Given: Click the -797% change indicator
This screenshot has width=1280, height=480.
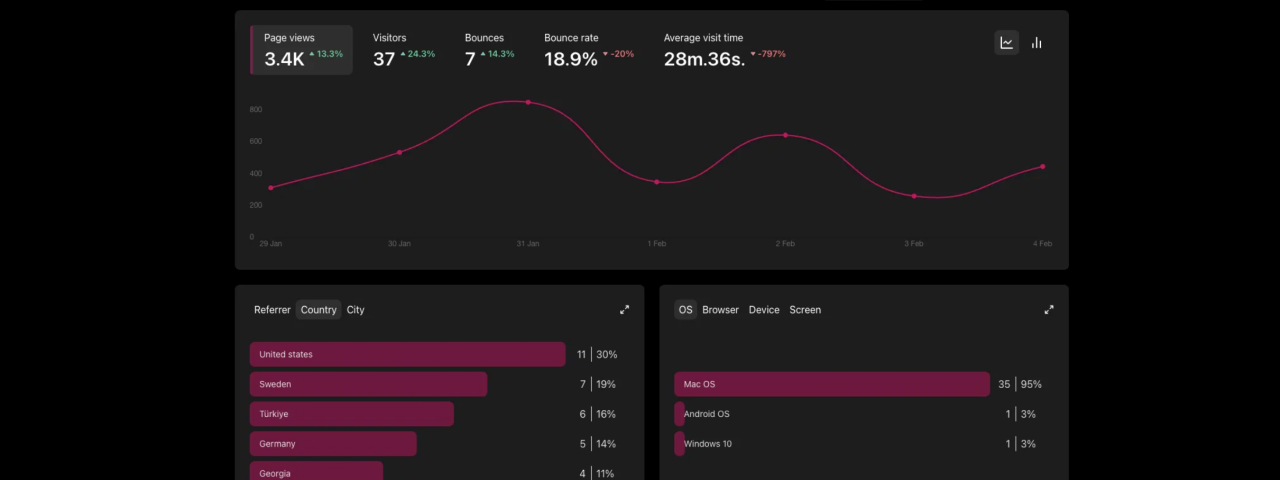Looking at the screenshot, I should coord(768,54).
